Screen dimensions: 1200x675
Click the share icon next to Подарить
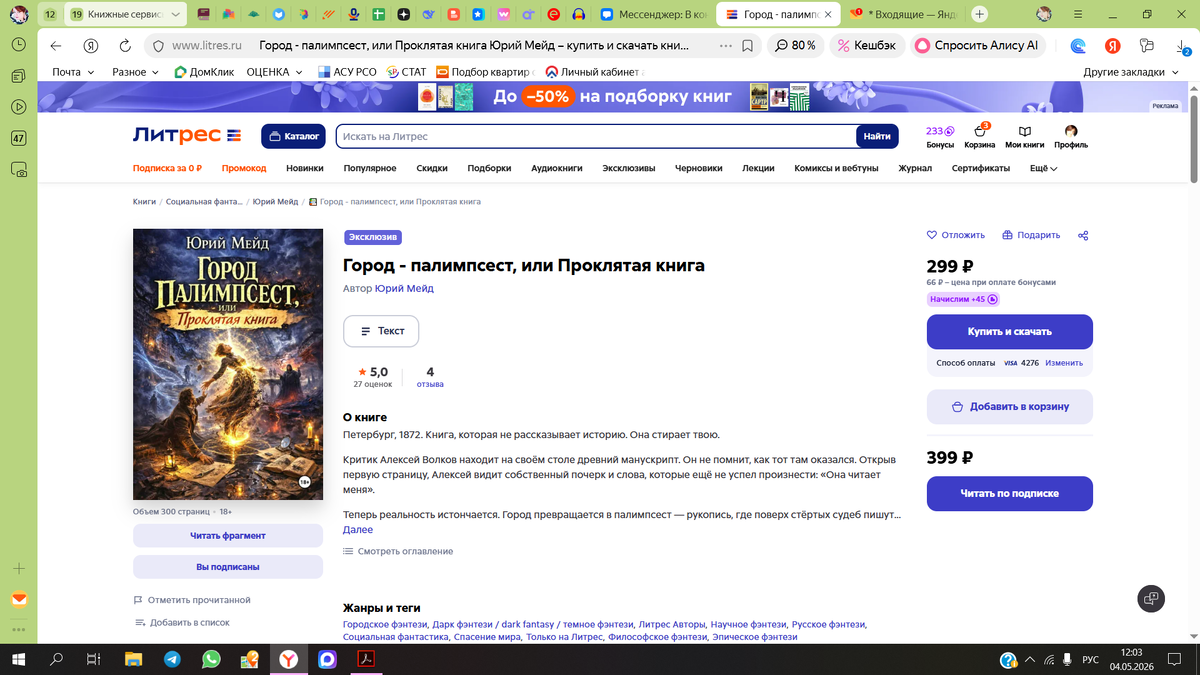click(x=1083, y=235)
